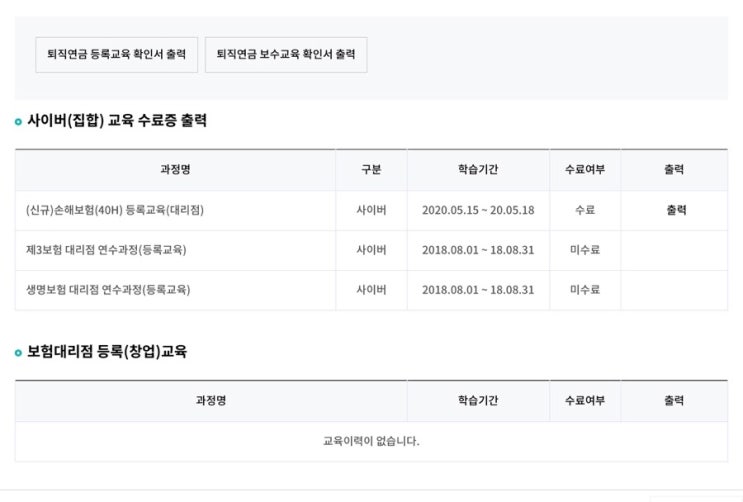The height and width of the screenshot is (502, 743).
Task: Select the 생명보험 대리점 연수과정(등록교육) course name
Action: pyautogui.click(x=108, y=290)
